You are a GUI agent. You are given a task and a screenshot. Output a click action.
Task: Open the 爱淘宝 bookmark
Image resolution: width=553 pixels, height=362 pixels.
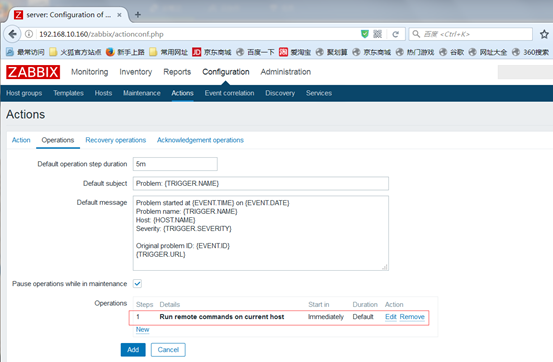tap(295, 52)
